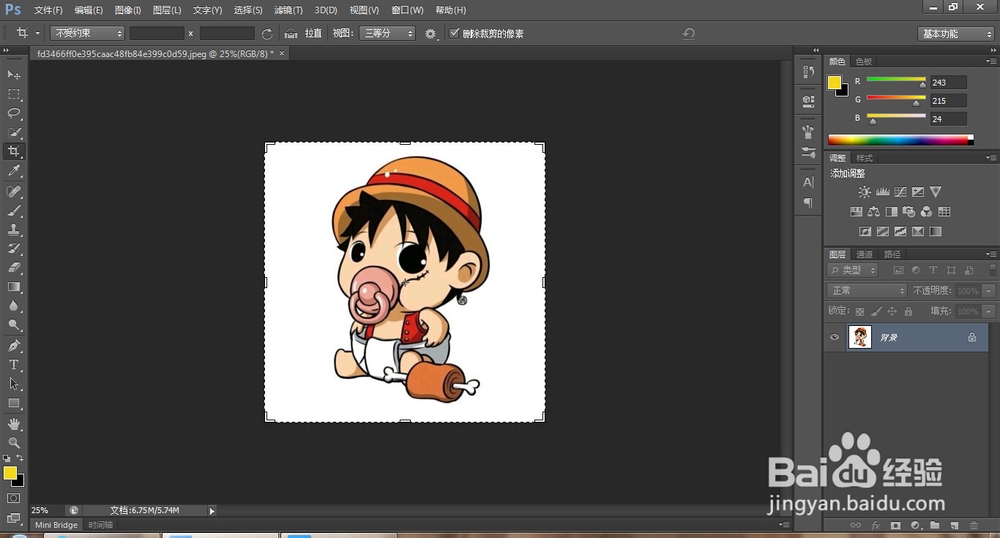Image resolution: width=1000 pixels, height=538 pixels.
Task: Toggle Delete Cropped Pixels checkbox
Action: click(x=454, y=33)
